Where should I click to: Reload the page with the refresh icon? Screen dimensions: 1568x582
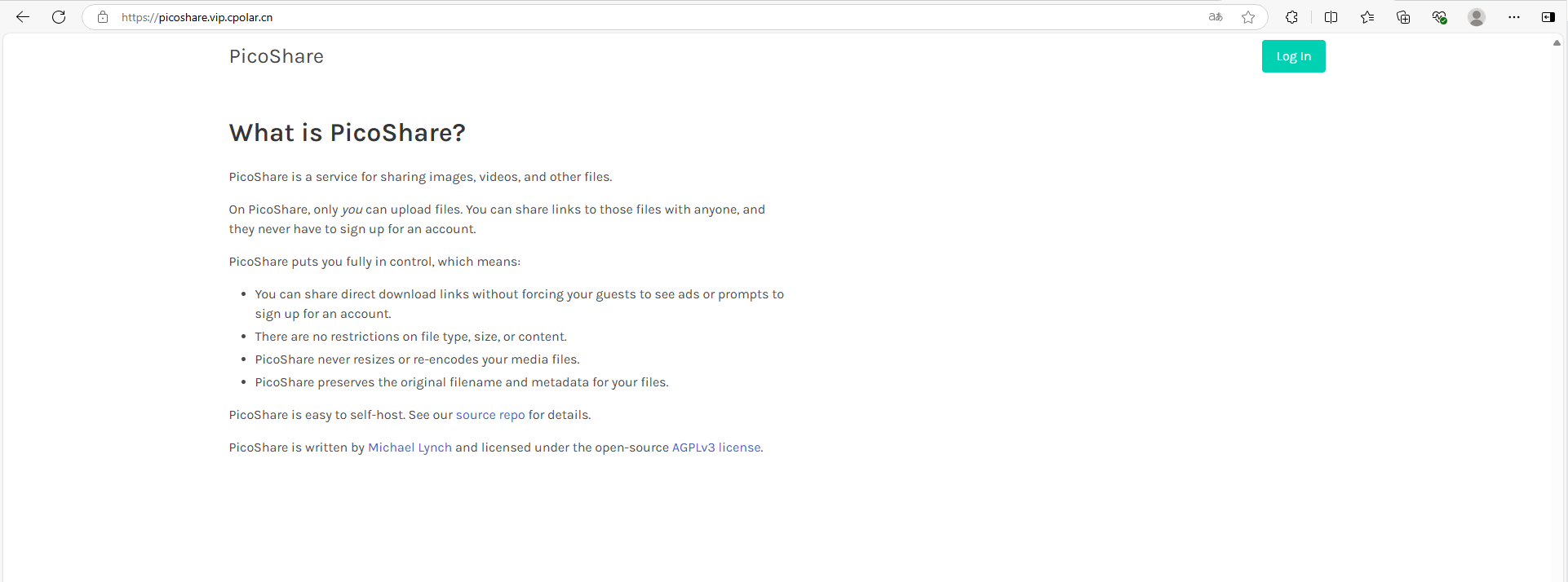point(59,17)
